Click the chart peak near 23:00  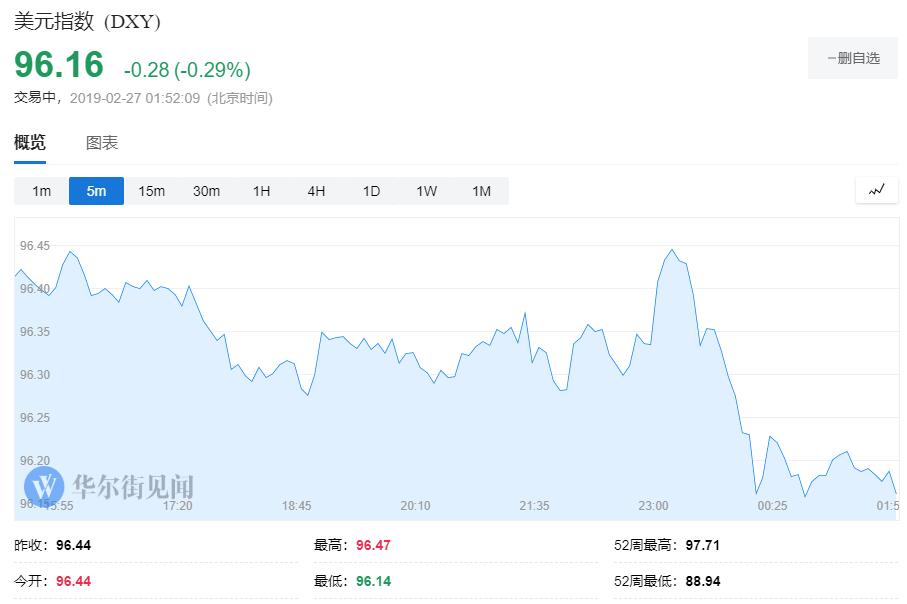point(671,250)
